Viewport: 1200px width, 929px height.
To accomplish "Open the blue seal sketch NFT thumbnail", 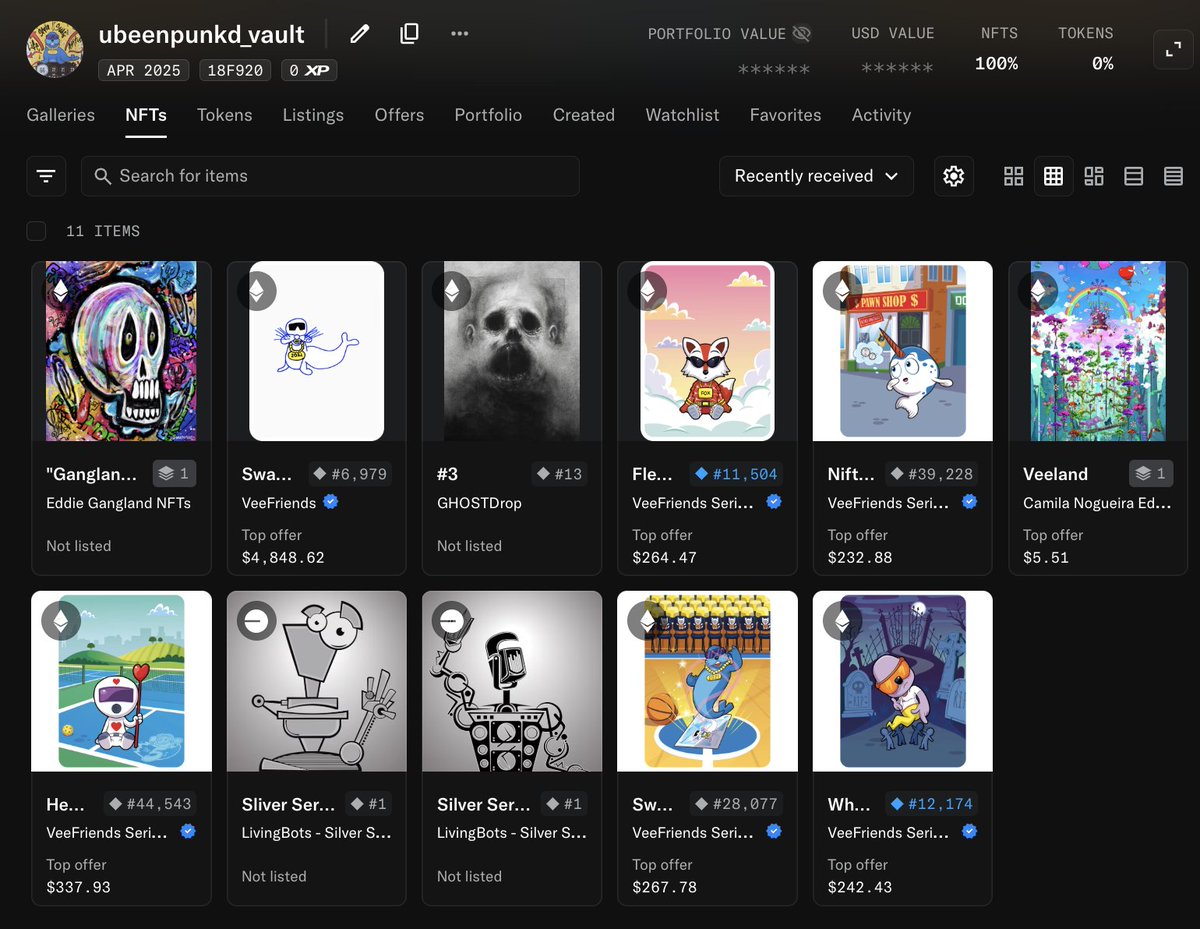I will 316,351.
